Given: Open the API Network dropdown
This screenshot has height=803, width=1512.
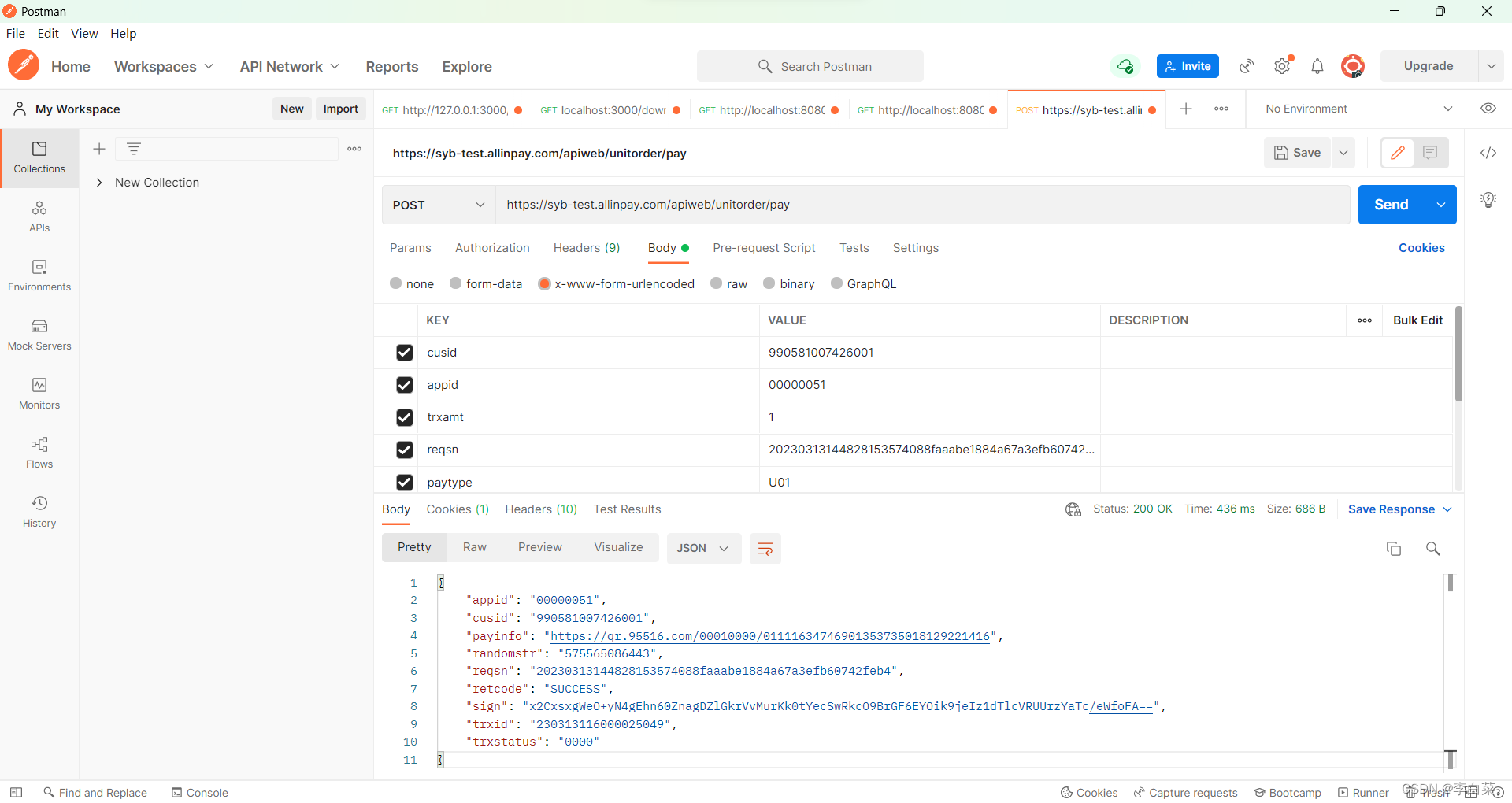Looking at the screenshot, I should [290, 67].
